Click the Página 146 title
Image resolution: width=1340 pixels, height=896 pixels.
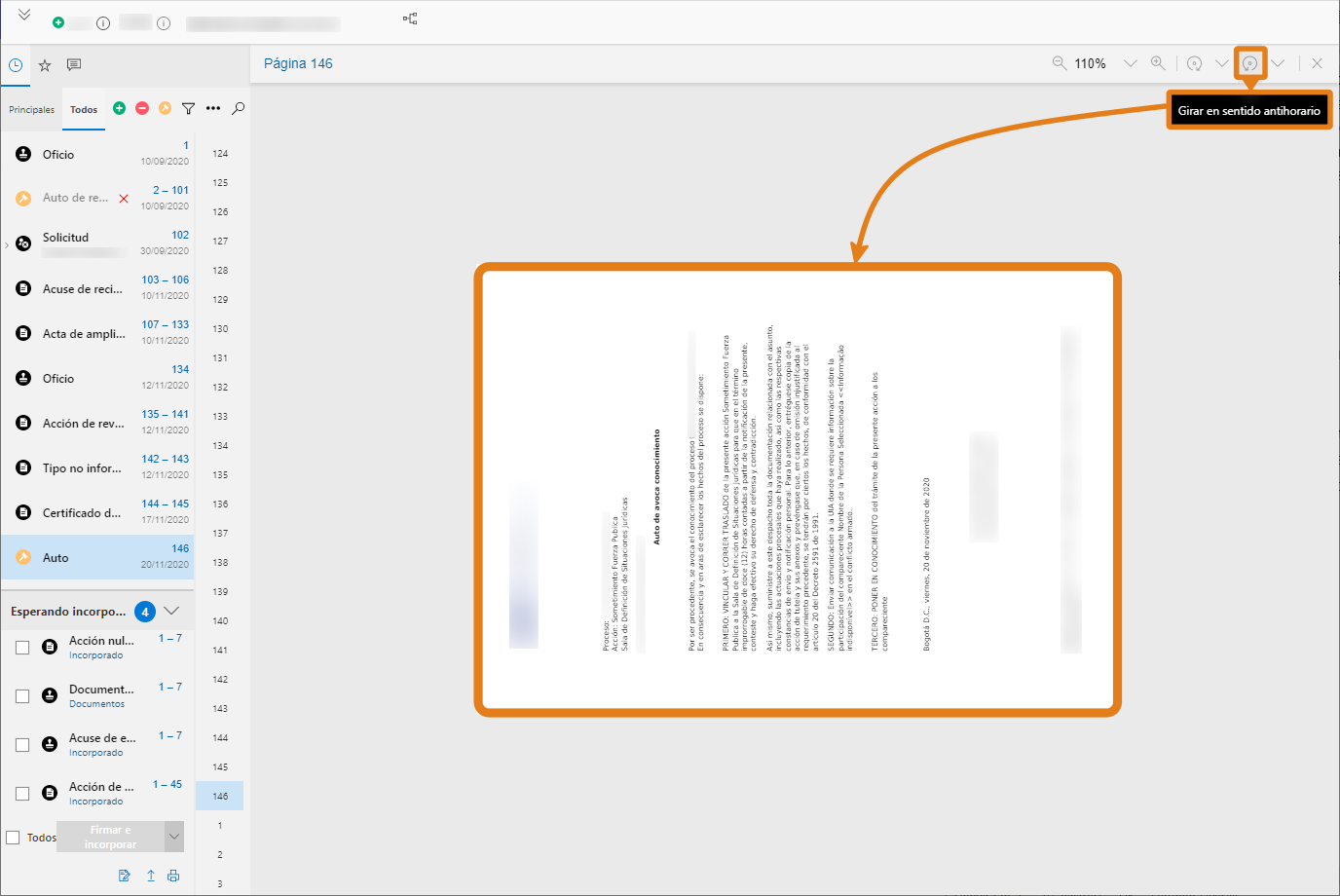[x=298, y=63]
